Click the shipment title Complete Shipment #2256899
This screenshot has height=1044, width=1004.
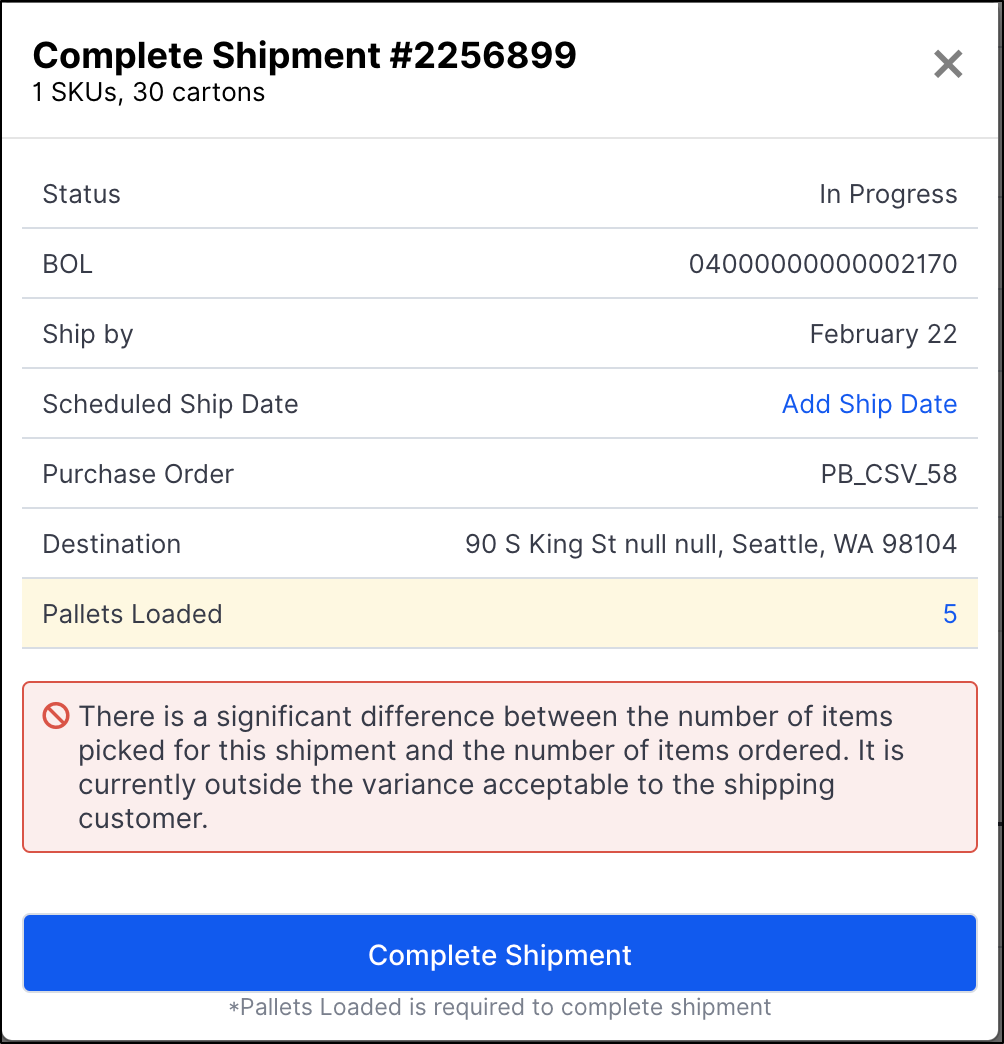[305, 56]
